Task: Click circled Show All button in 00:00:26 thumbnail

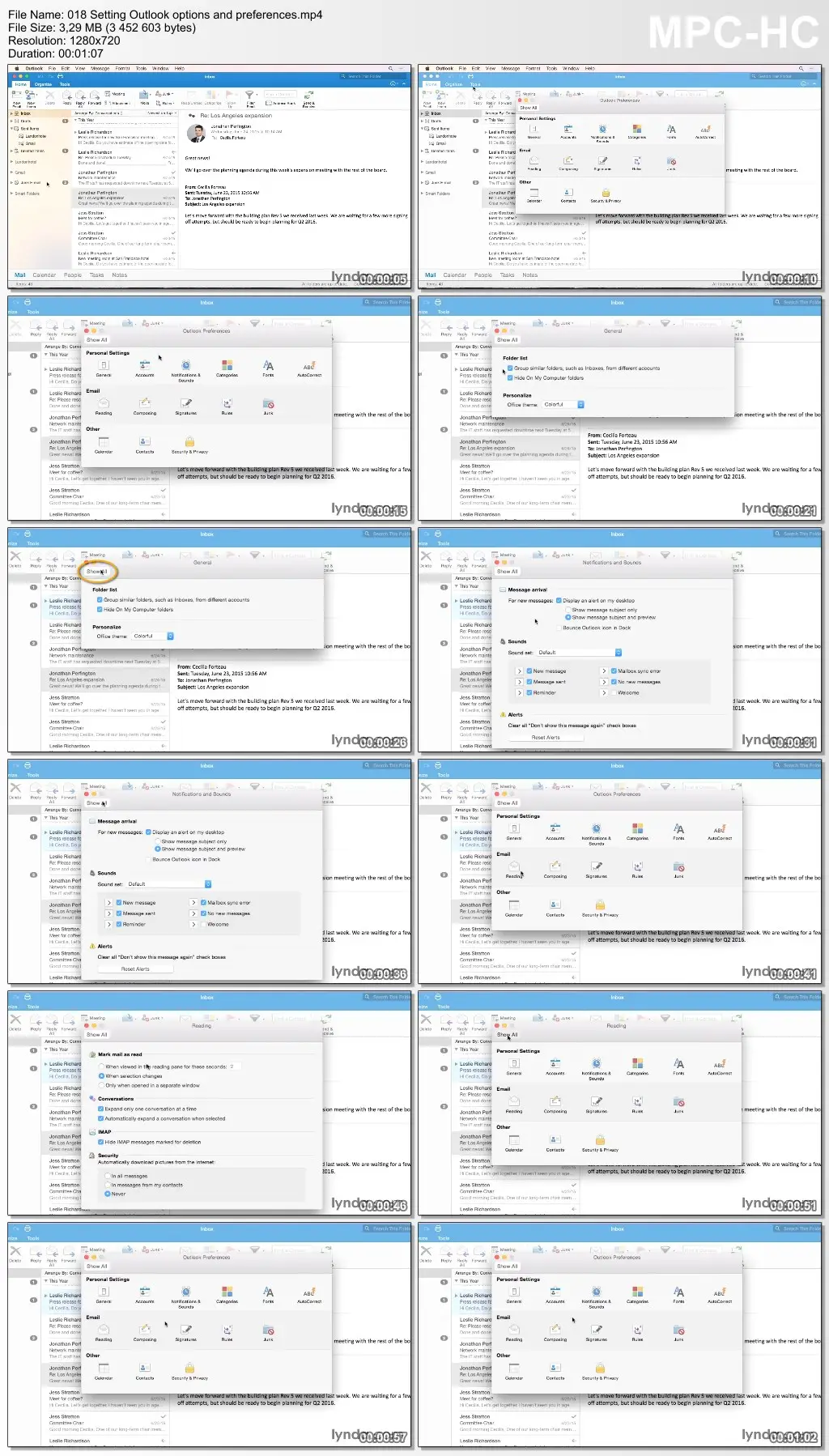Action: pos(97,572)
